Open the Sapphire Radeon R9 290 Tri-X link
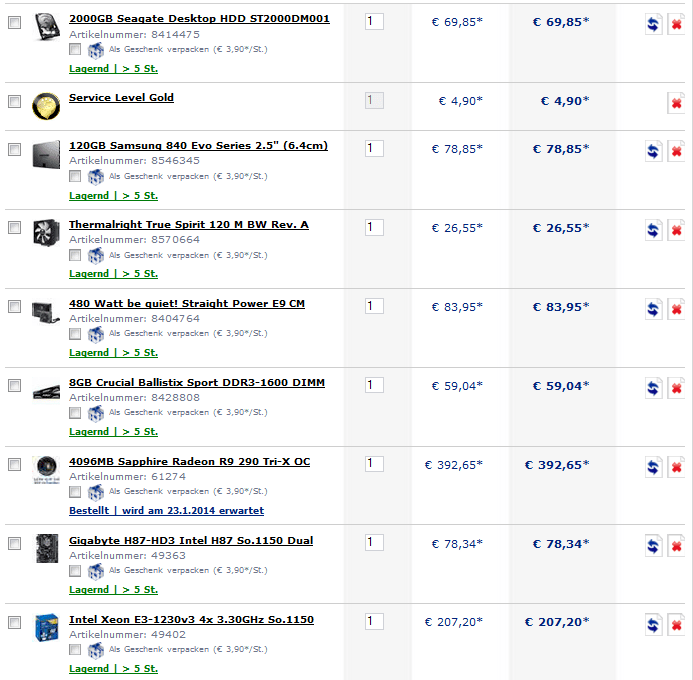This screenshot has height=680, width=693. click(189, 462)
